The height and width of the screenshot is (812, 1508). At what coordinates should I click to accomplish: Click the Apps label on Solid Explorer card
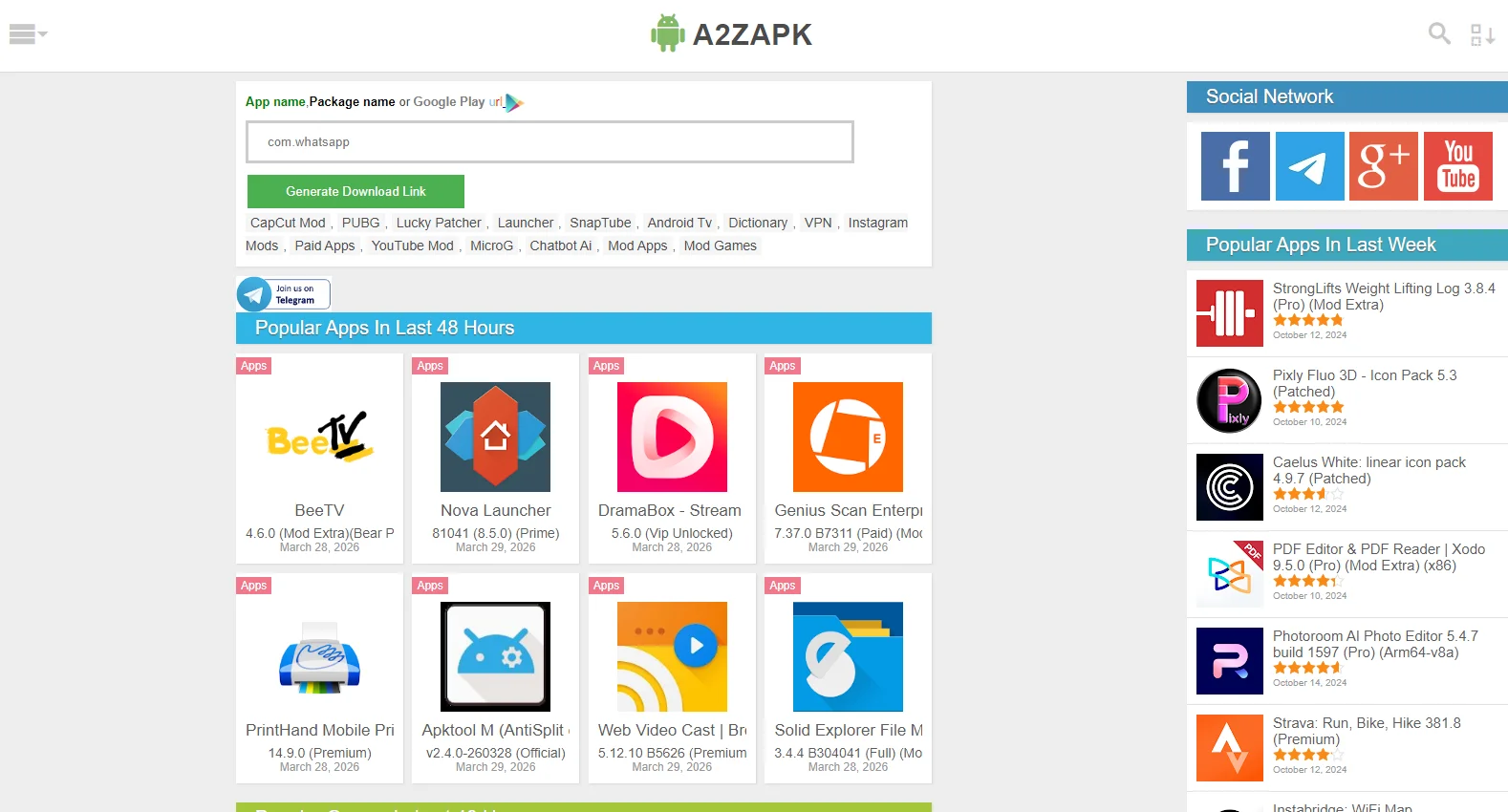click(783, 586)
